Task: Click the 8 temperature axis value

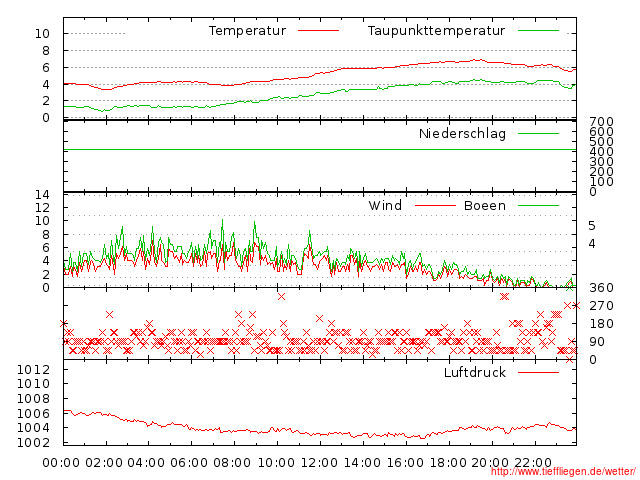Action: pyautogui.click(x=46, y=51)
